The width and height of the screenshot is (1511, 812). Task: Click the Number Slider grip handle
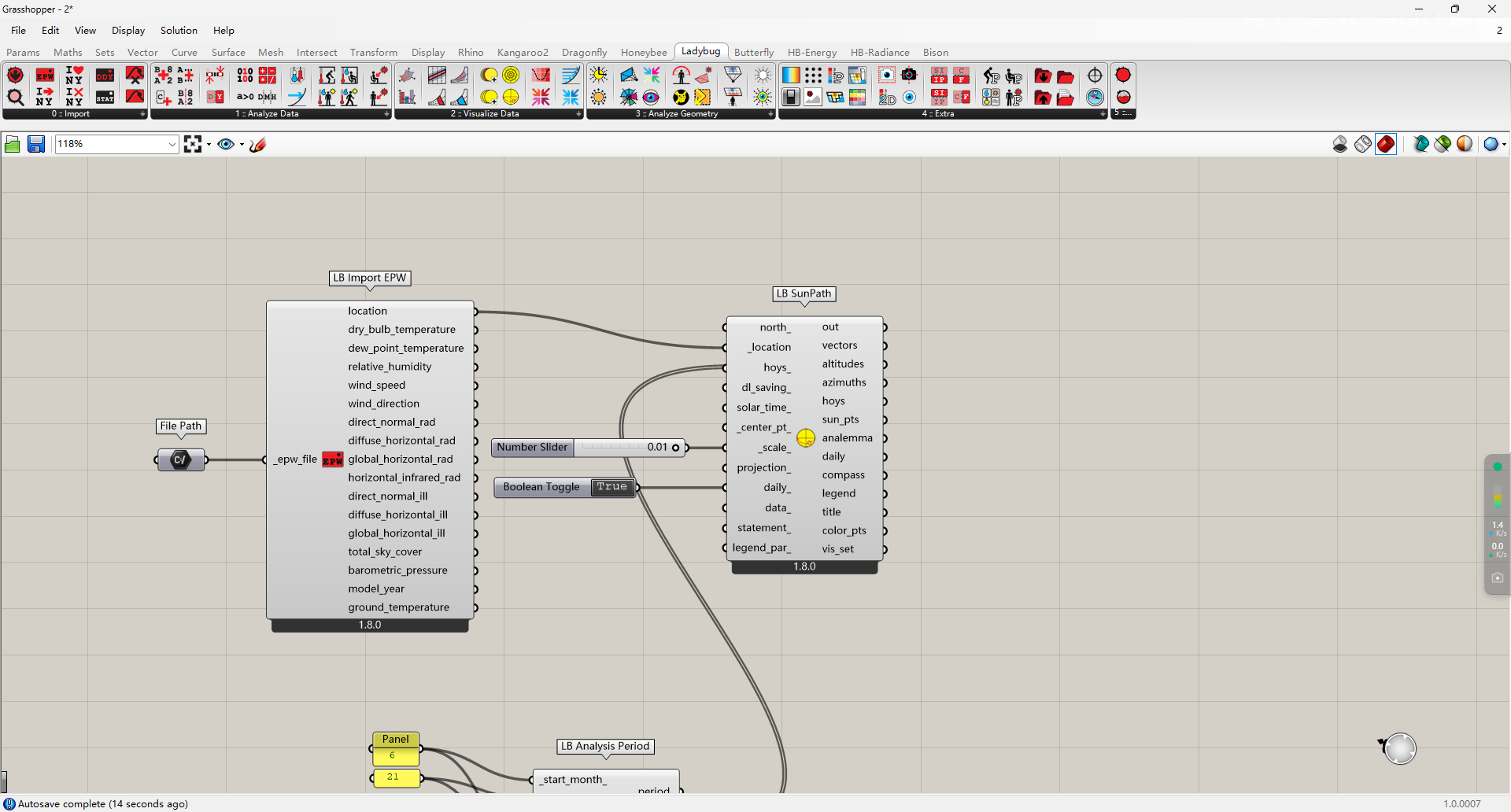point(675,448)
